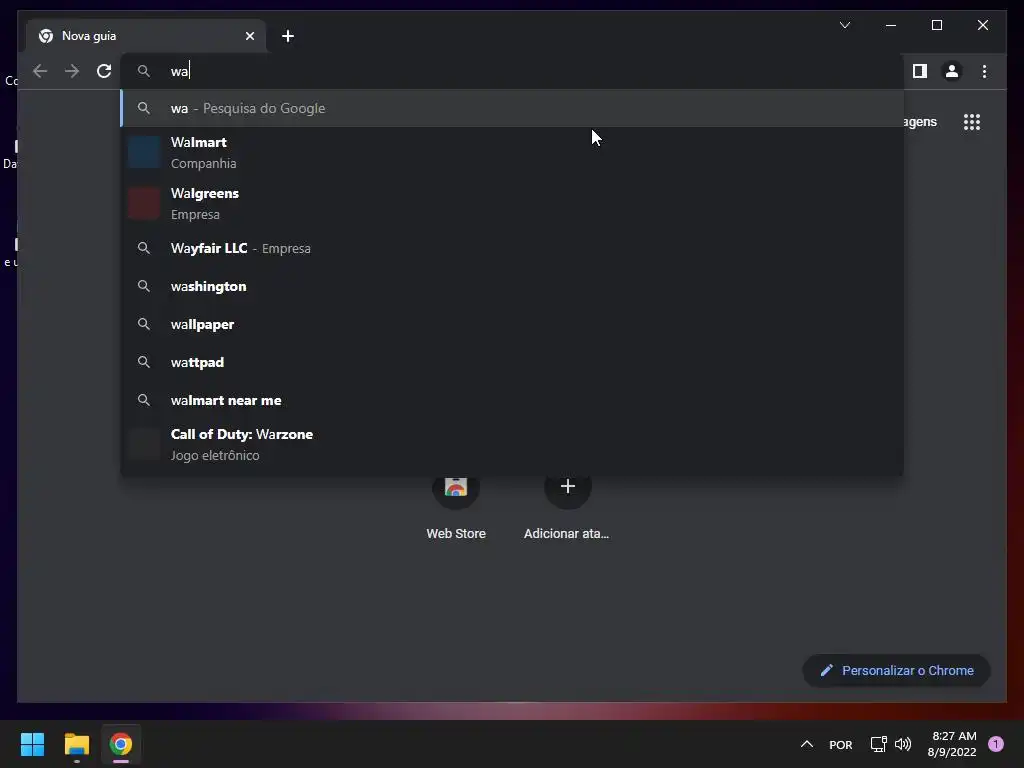
Task: Click the Chrome taskbar icon
Action: (121, 744)
